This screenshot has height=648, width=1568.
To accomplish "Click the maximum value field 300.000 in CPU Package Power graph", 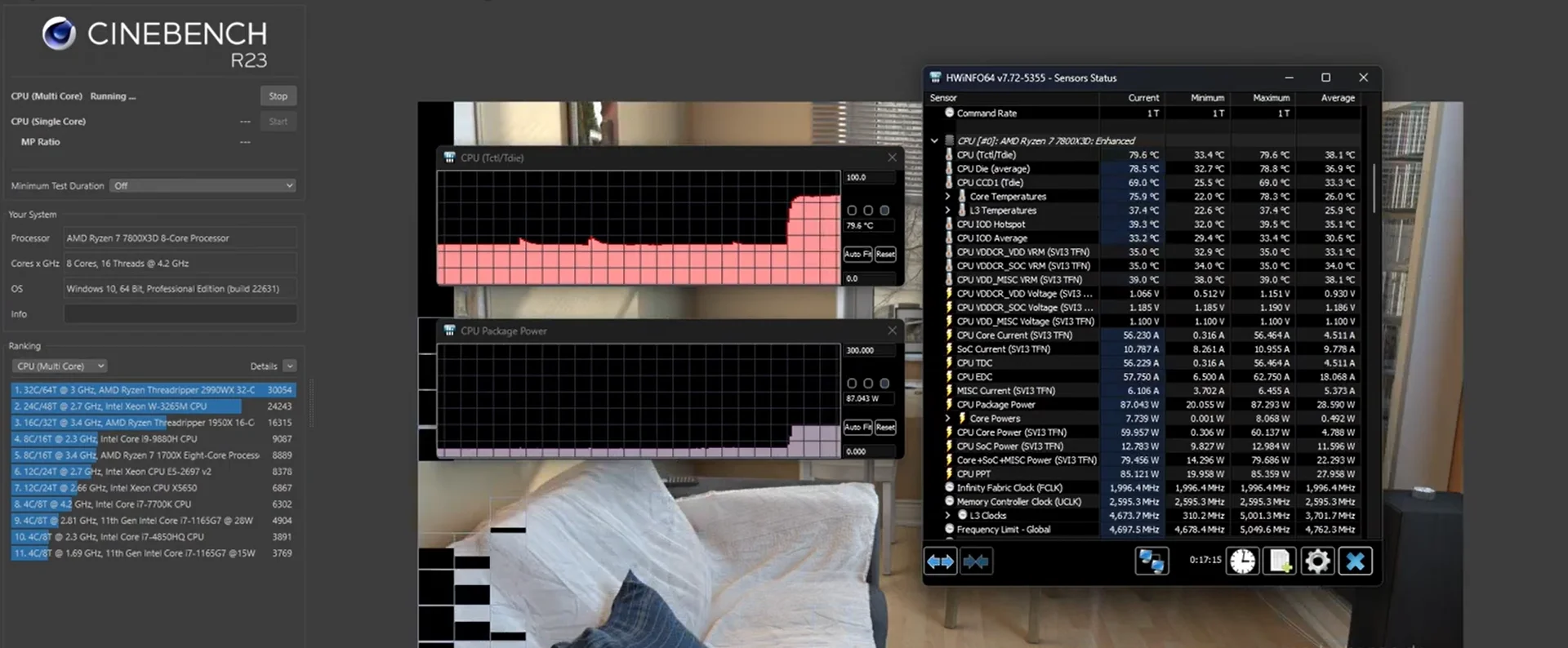I will [x=869, y=350].
